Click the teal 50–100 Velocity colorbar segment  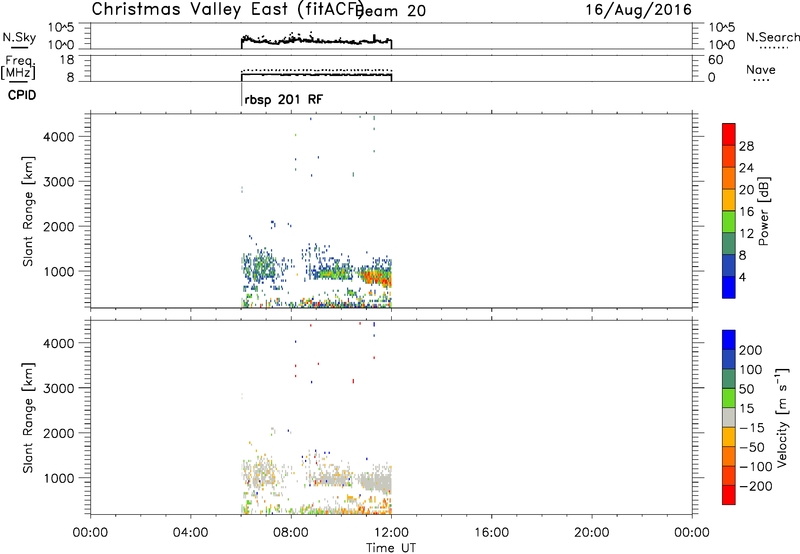729,379
